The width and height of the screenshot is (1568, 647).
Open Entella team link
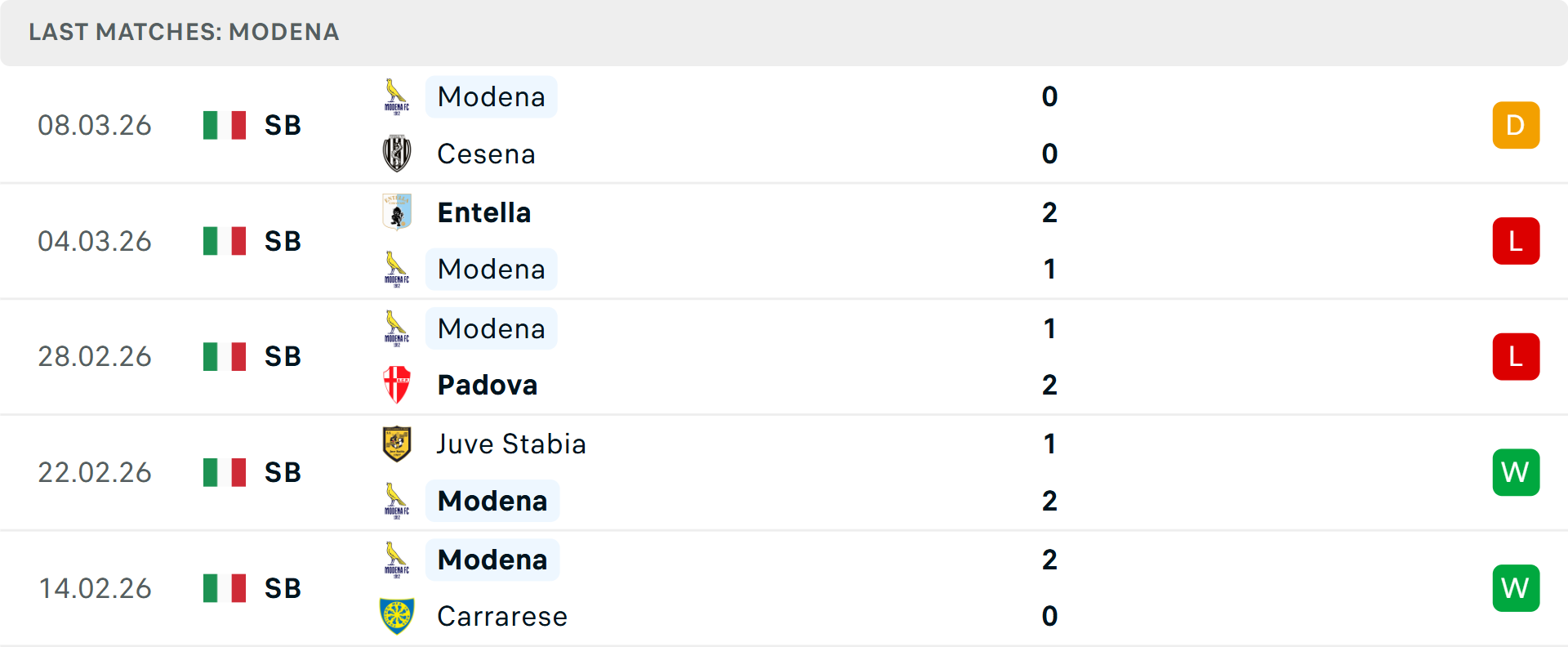tap(484, 212)
